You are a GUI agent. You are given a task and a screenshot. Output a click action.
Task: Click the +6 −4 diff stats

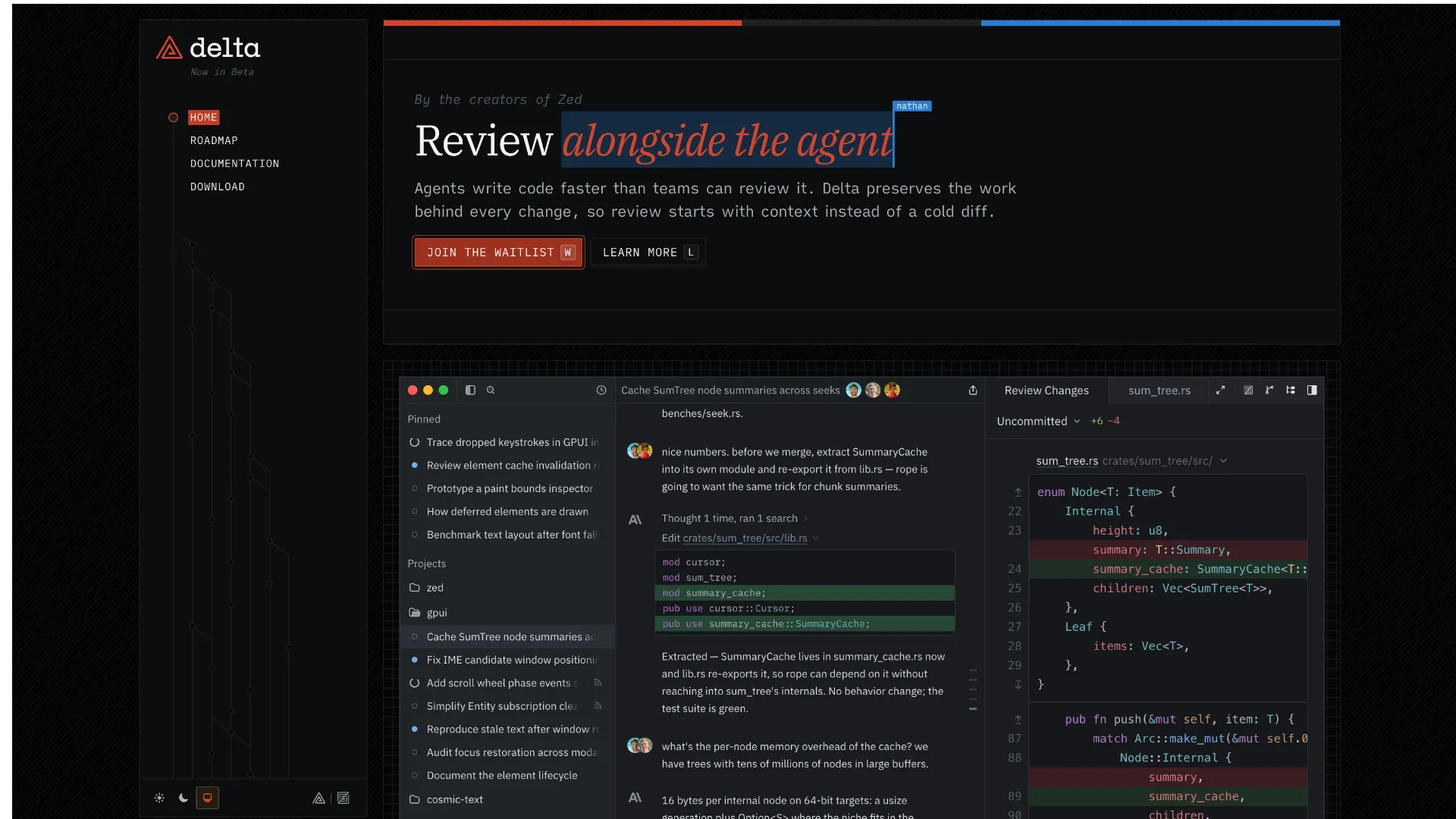1105,422
